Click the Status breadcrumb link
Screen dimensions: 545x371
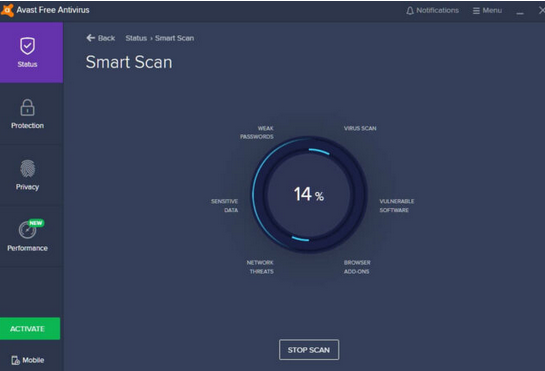(136, 38)
